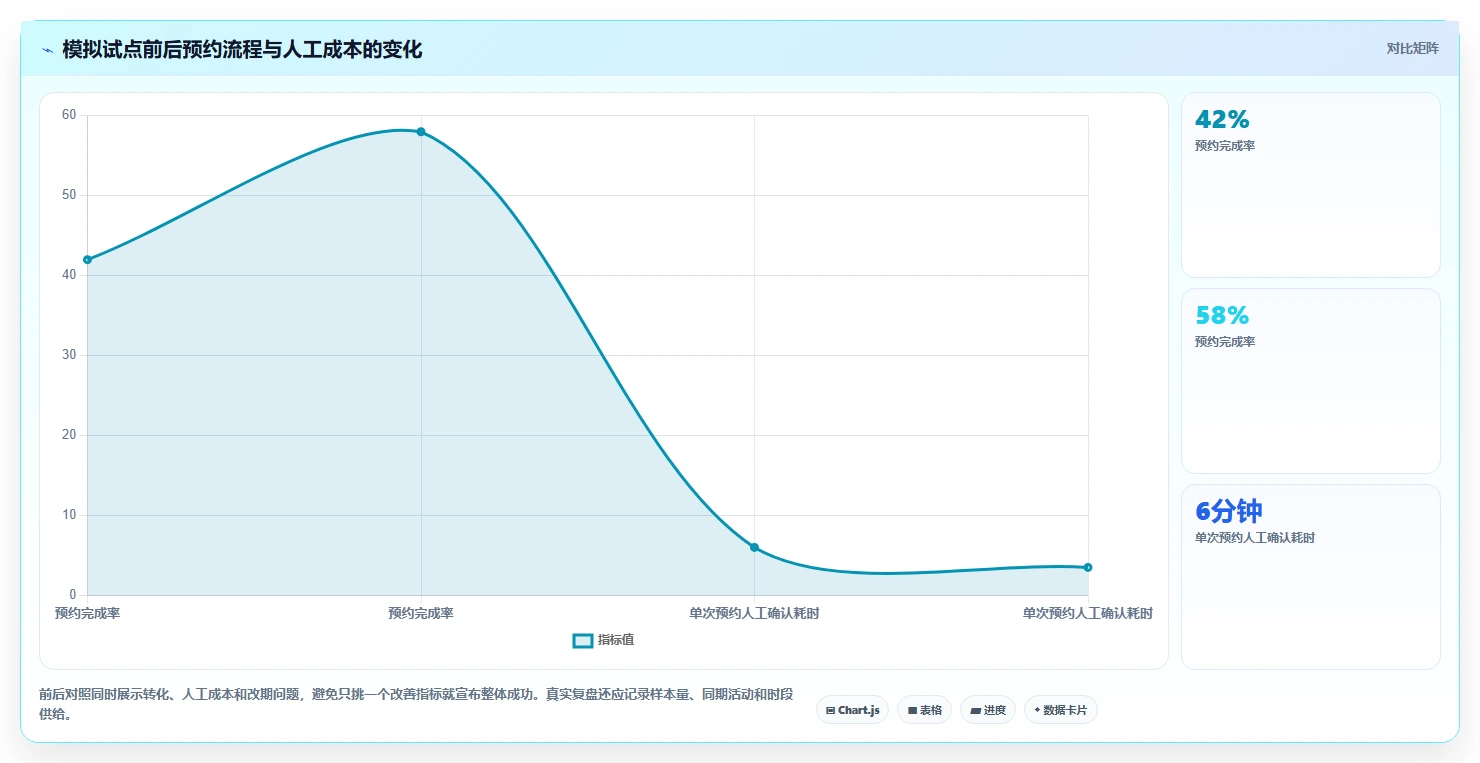This screenshot has width=1480, height=763.
Task: Toggle the 指标值 legend entry
Action: pos(603,640)
